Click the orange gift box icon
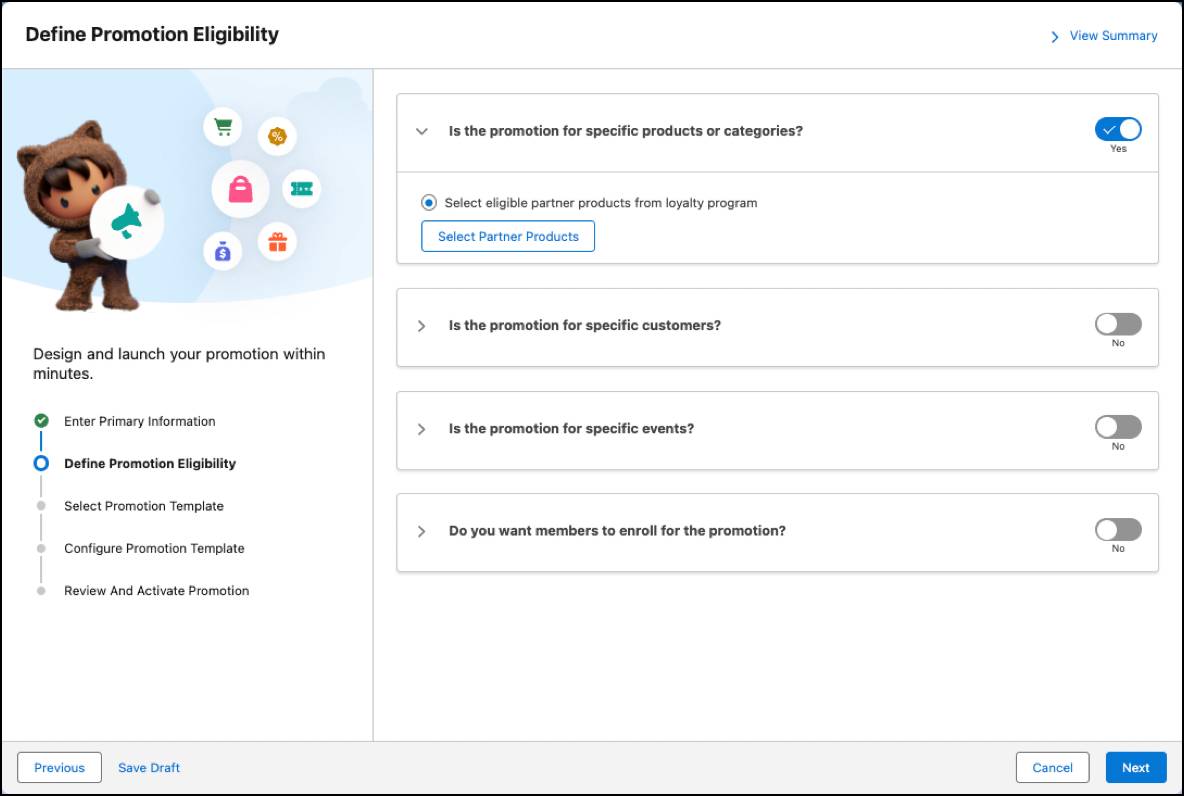1184x796 pixels. (277, 242)
